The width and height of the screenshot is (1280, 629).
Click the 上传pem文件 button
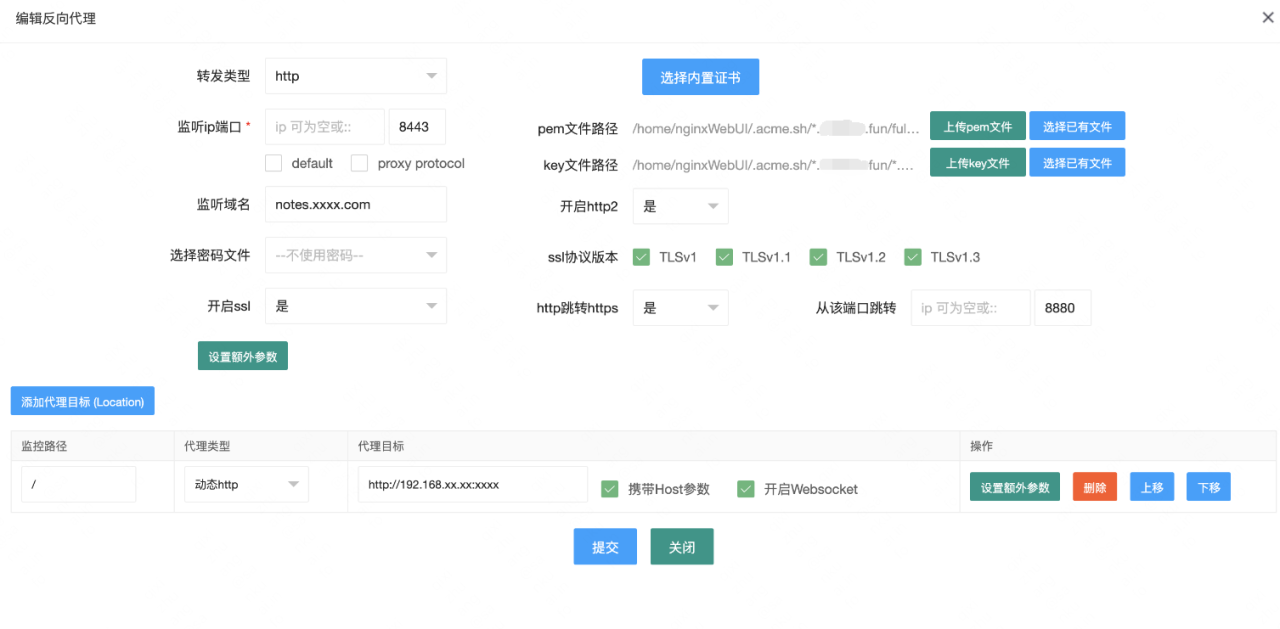coord(977,126)
